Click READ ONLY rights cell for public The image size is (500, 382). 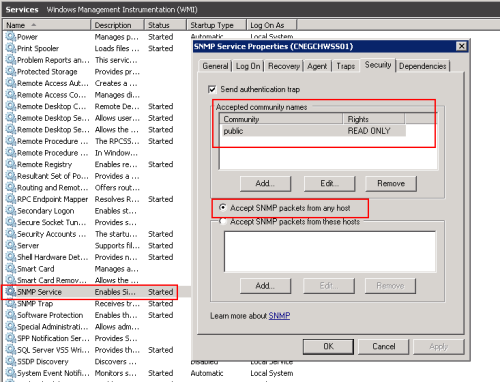coord(369,131)
